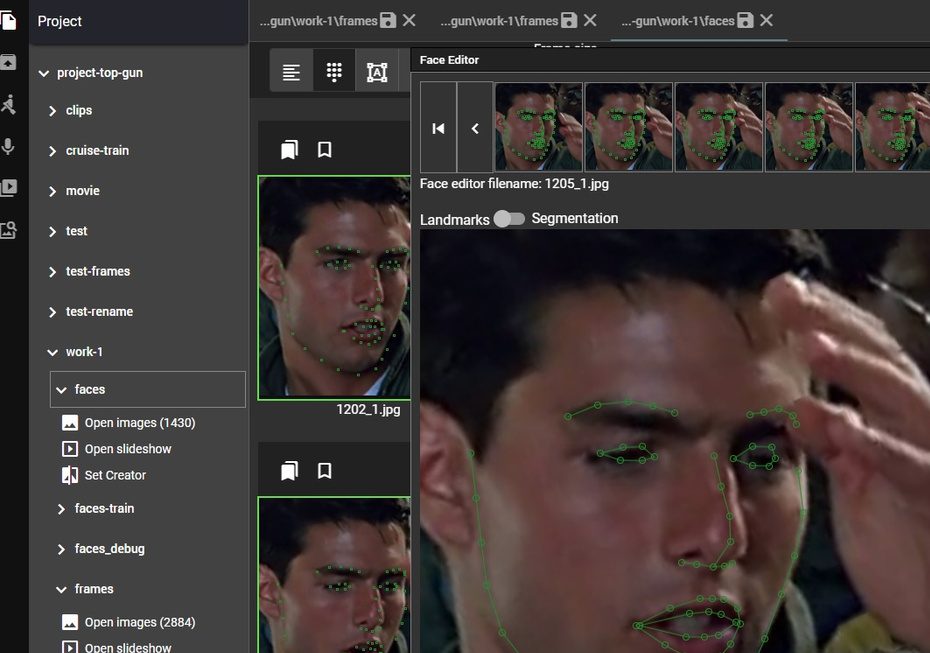
Task: Click single bookmark icon above second face thumbnail
Action: click(x=324, y=470)
